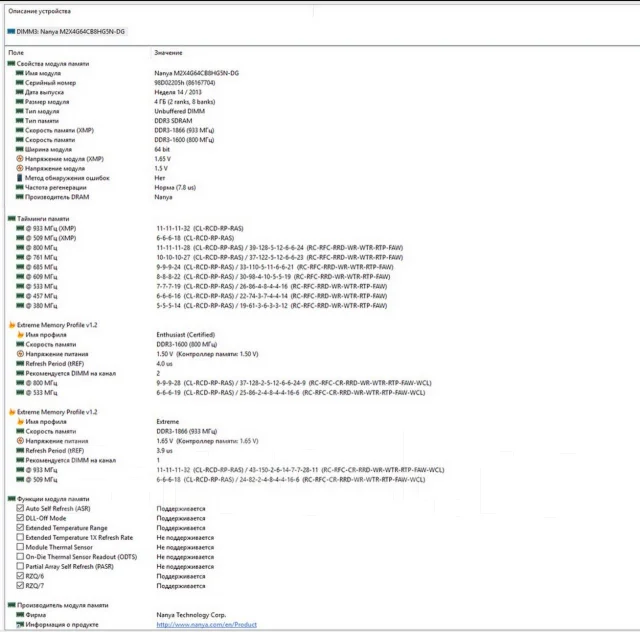Screen dimensions: 640x632
Task: Select the Extreme profile name value
Action: (168, 422)
